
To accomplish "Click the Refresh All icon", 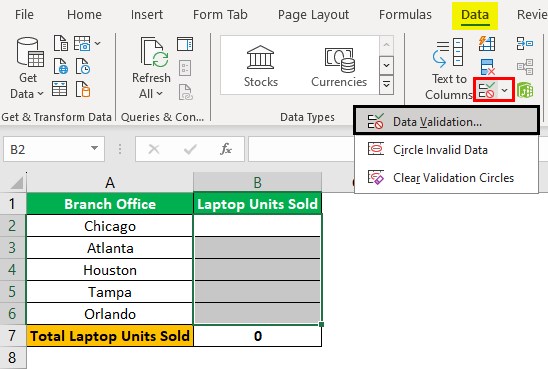I will 154,52.
